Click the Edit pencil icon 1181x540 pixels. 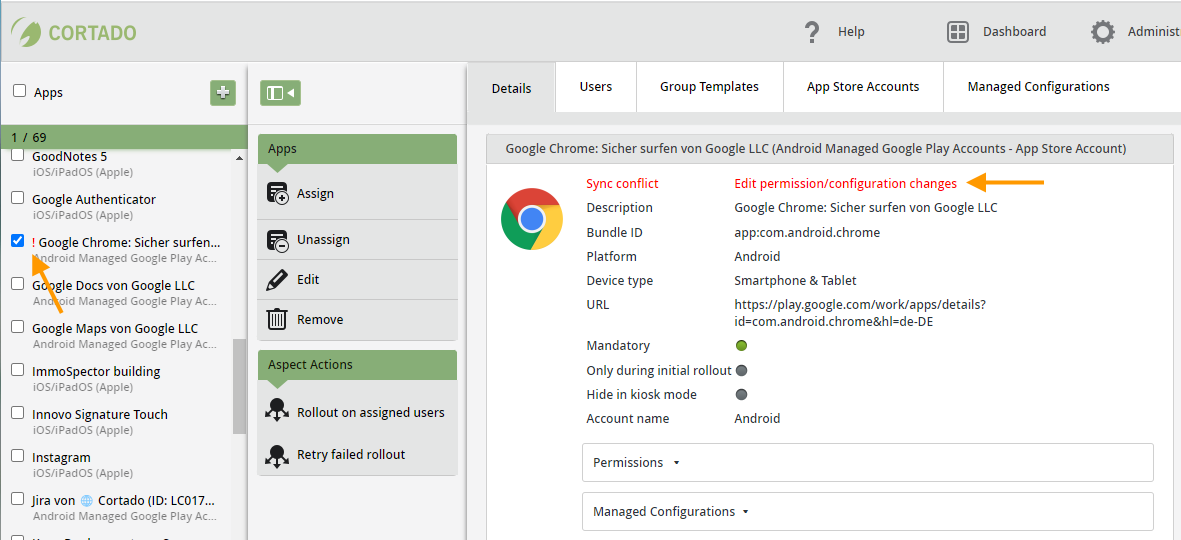tap(277, 280)
